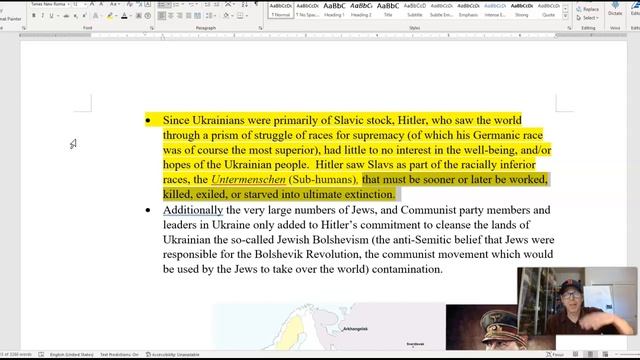Toggle superscript formatting
This screenshot has width=640, height=360.
click(x=84, y=16)
